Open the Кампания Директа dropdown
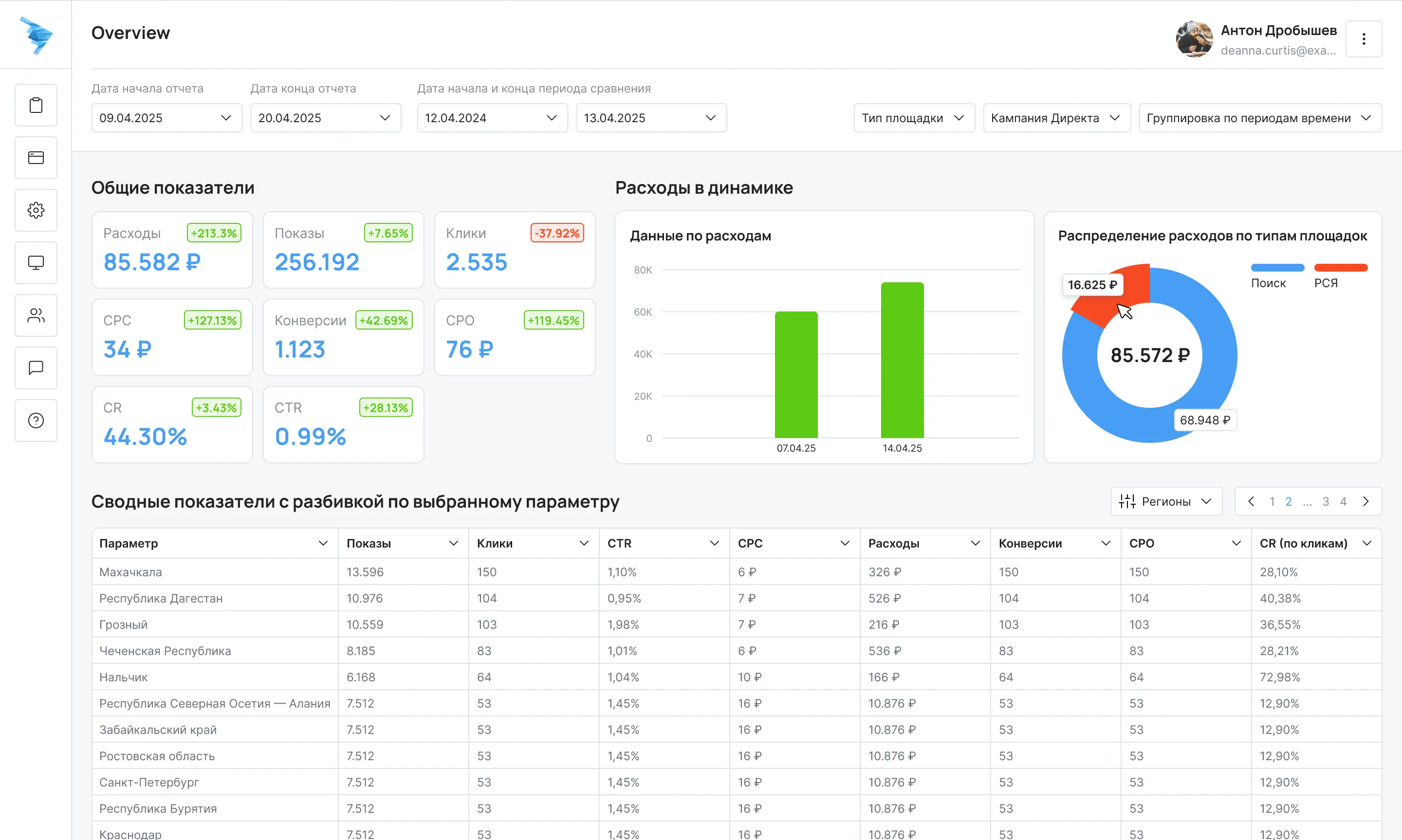1402x840 pixels. coord(1057,118)
